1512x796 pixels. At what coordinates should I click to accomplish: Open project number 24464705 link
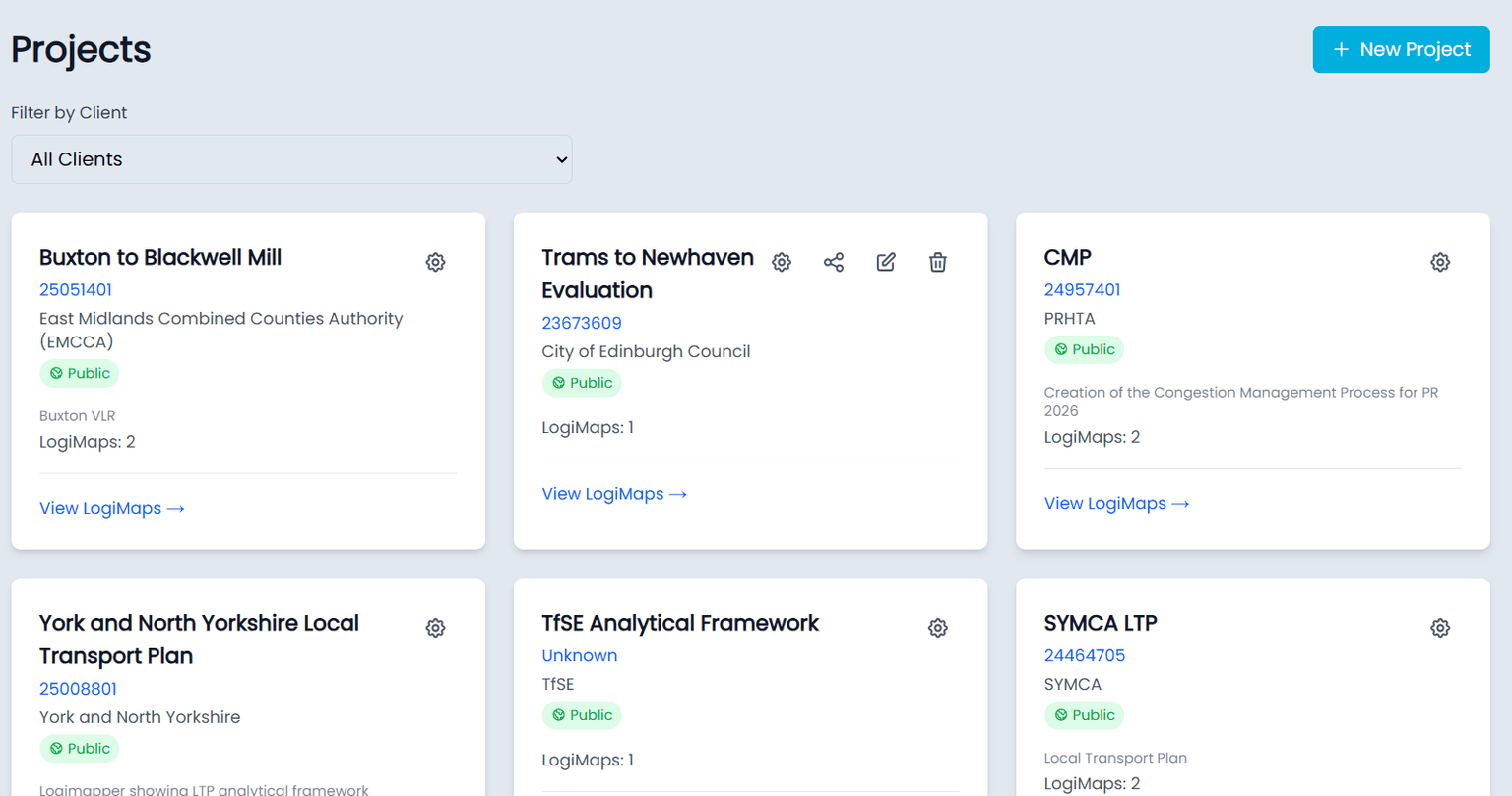tap(1084, 655)
